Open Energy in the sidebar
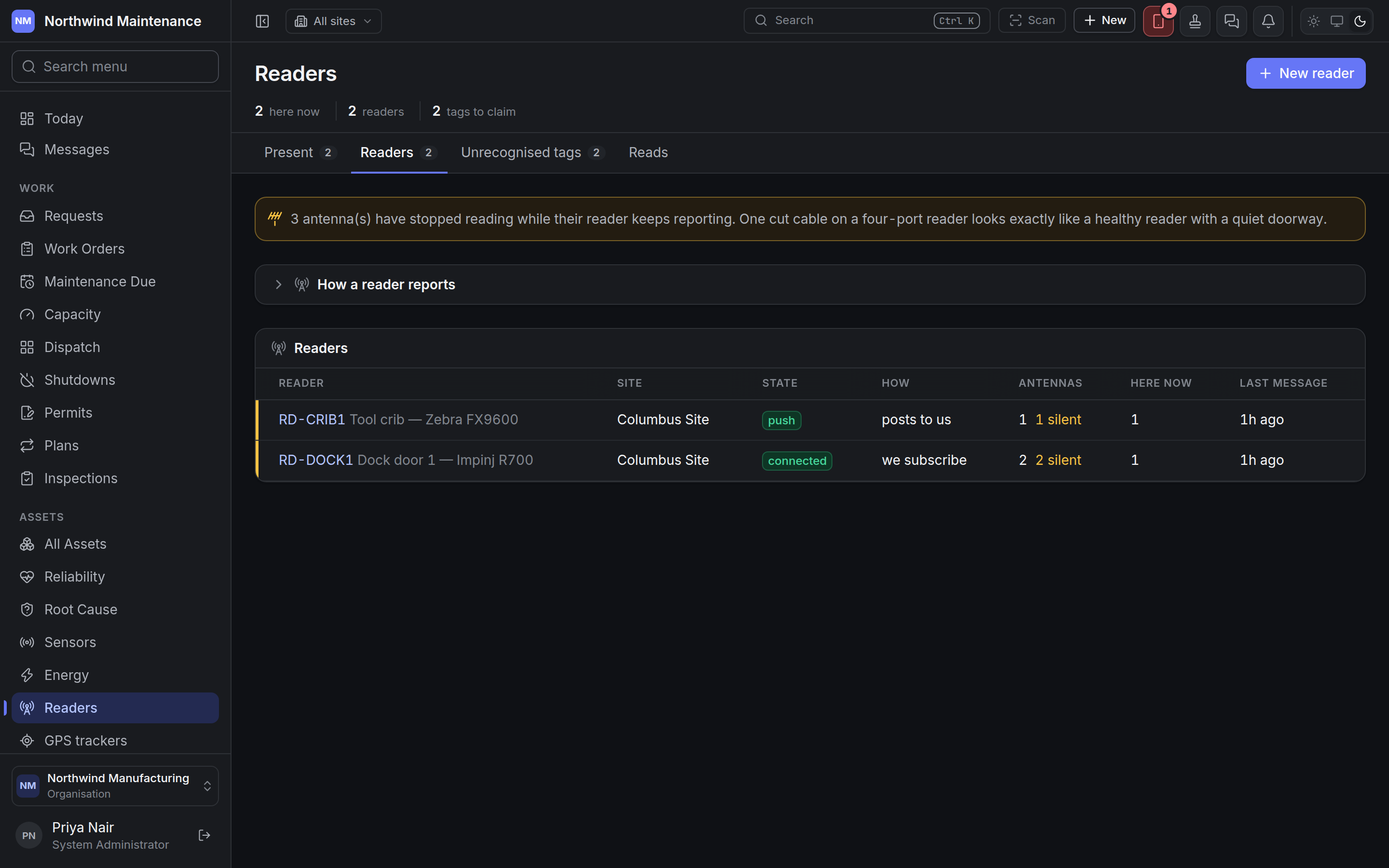Screen dimensions: 1389x868 [x=115, y=675]
